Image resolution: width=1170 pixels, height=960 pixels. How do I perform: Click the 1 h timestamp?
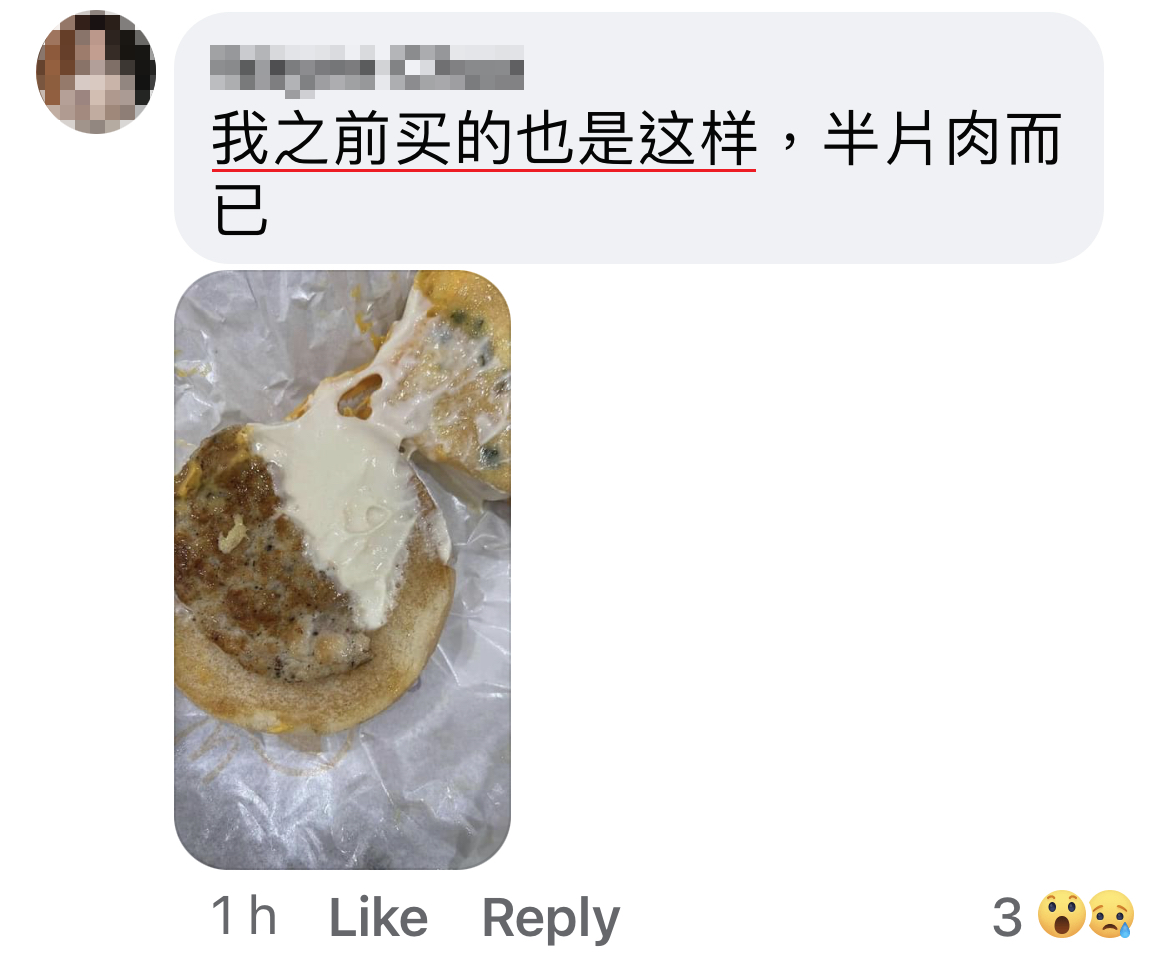243,916
